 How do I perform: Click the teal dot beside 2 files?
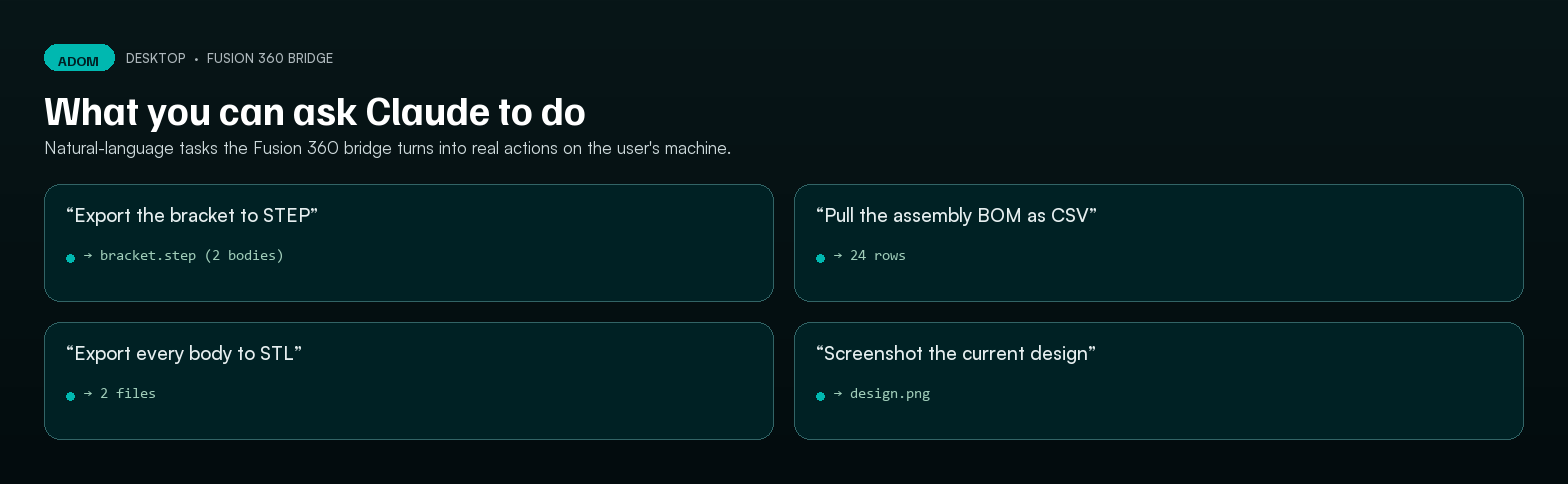click(70, 396)
